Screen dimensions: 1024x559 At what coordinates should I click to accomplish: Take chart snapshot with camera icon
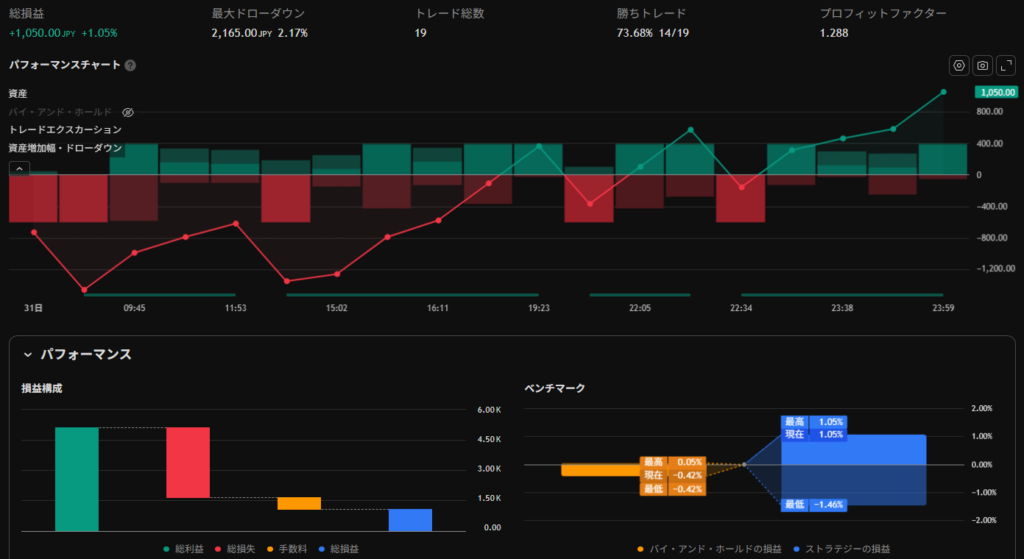coord(983,65)
